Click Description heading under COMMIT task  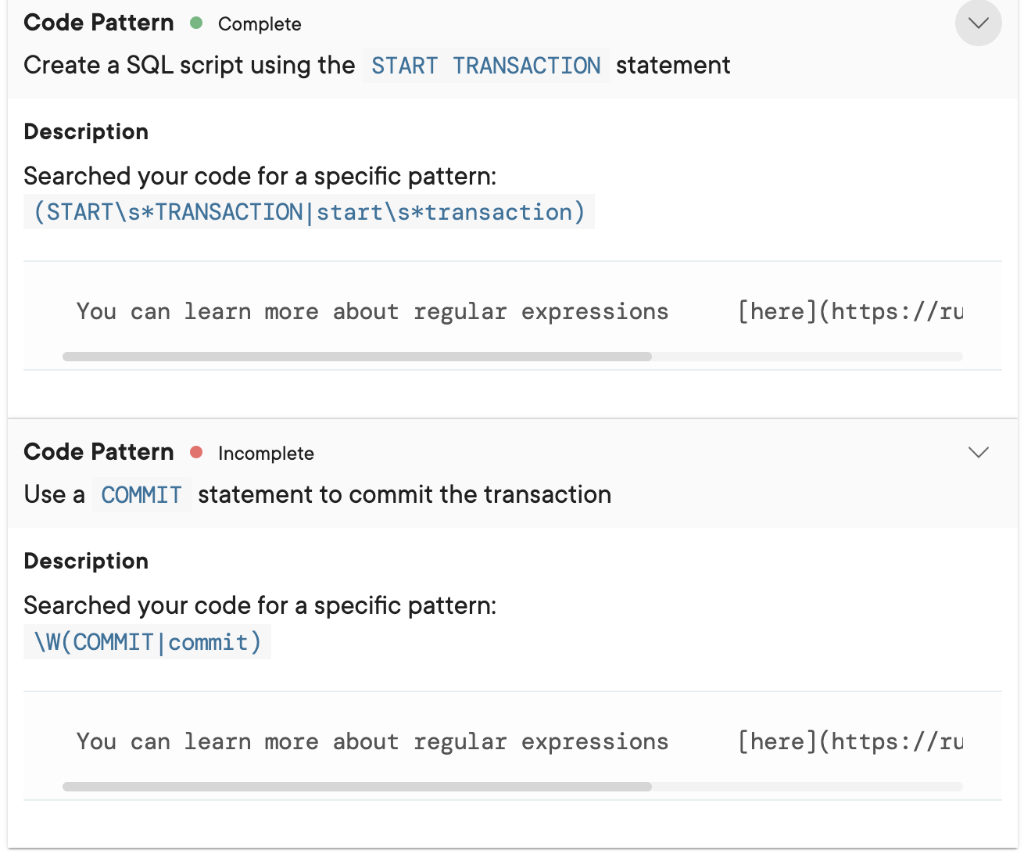pos(86,561)
